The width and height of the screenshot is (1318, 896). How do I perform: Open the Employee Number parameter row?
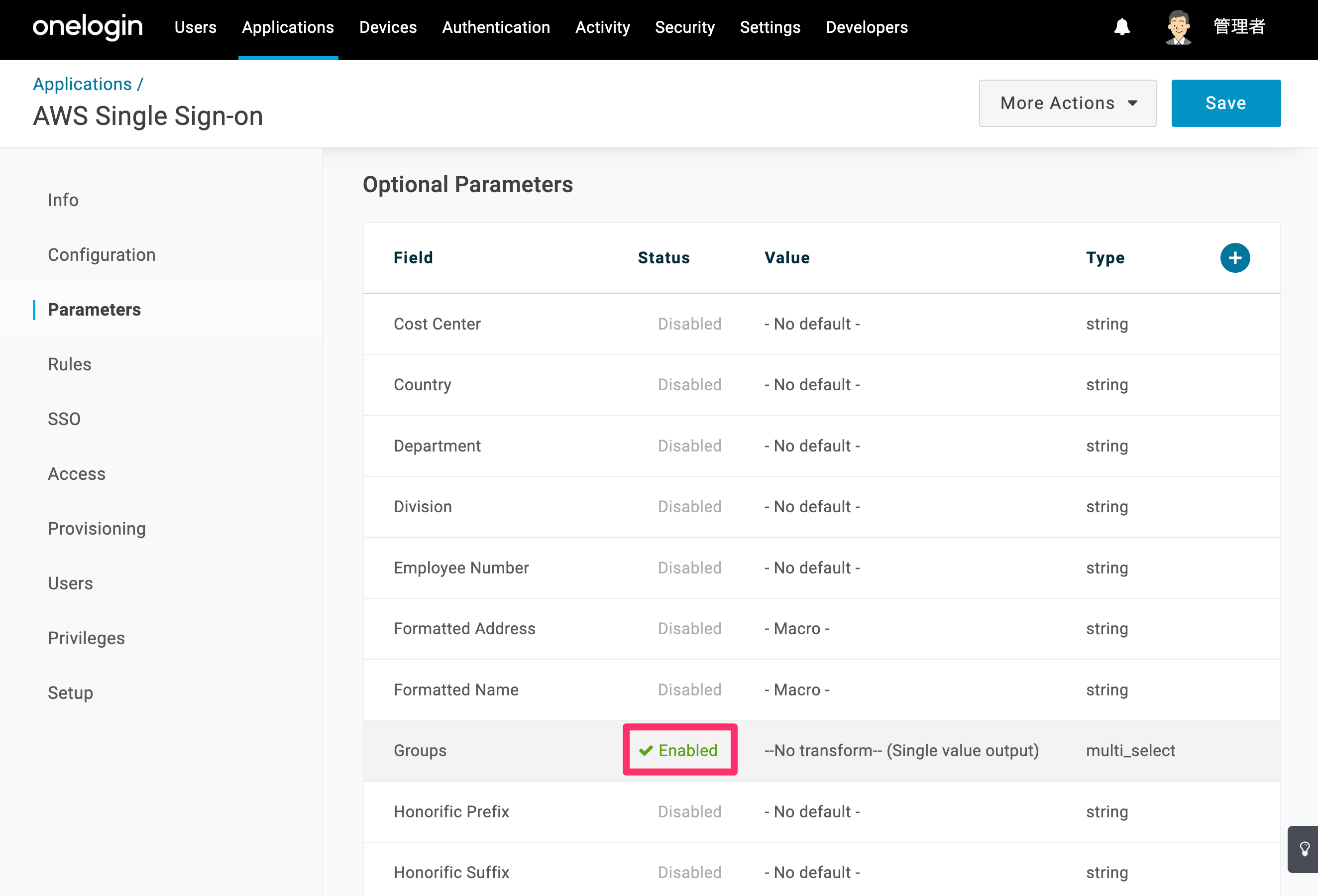pyautogui.click(x=822, y=568)
